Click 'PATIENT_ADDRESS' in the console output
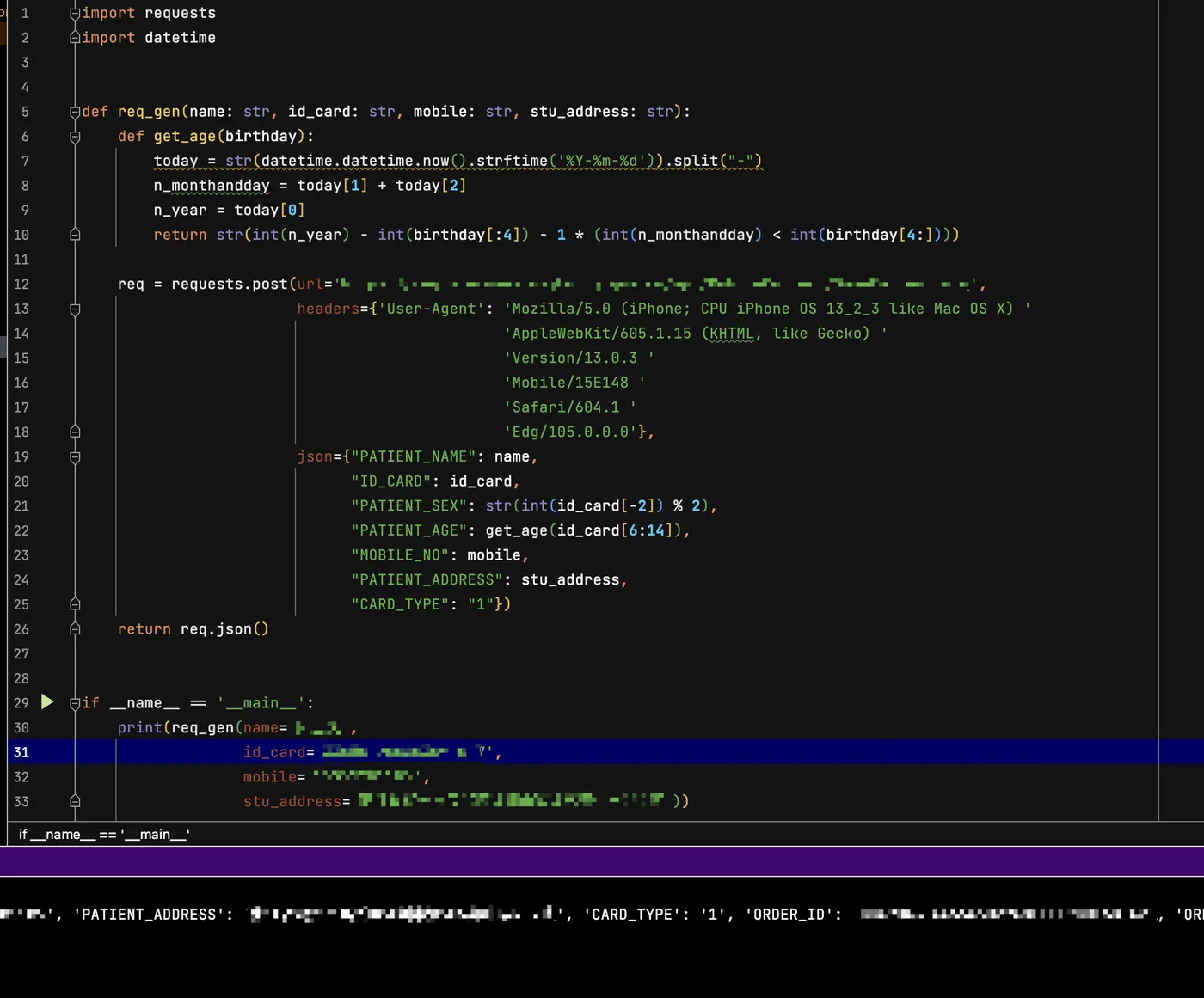 [x=150, y=915]
